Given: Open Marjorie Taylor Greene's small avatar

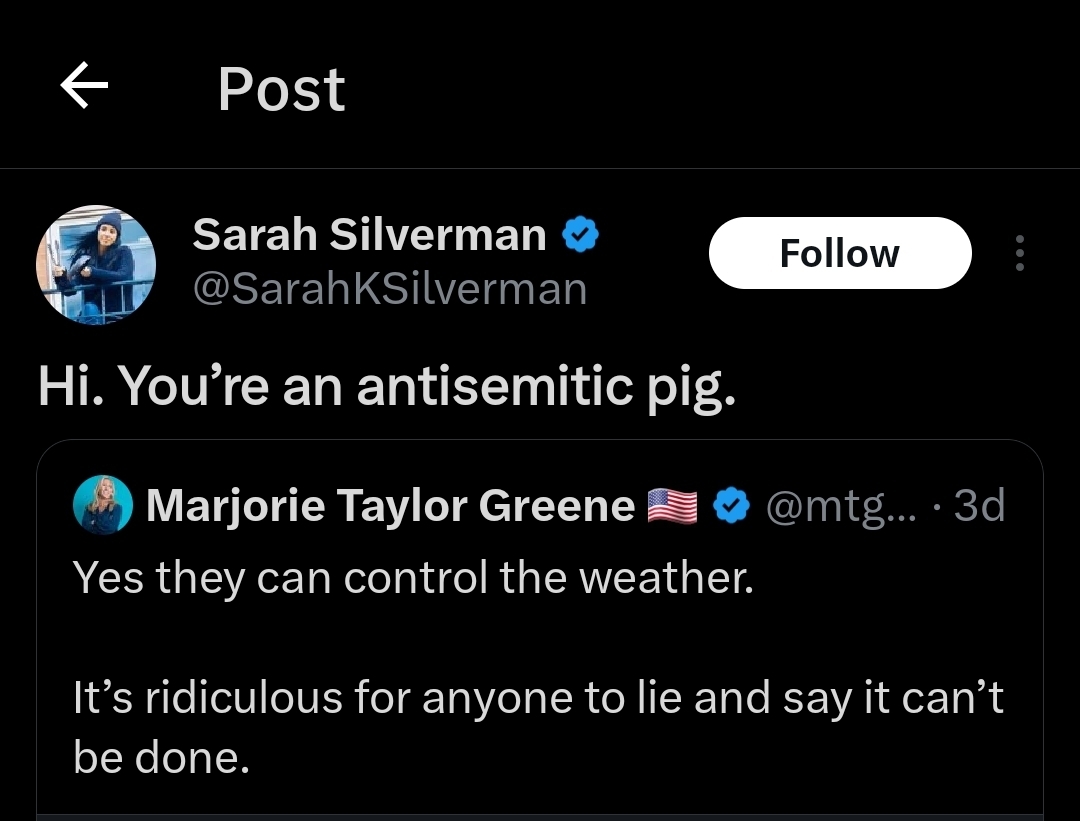Looking at the screenshot, I should point(103,505).
